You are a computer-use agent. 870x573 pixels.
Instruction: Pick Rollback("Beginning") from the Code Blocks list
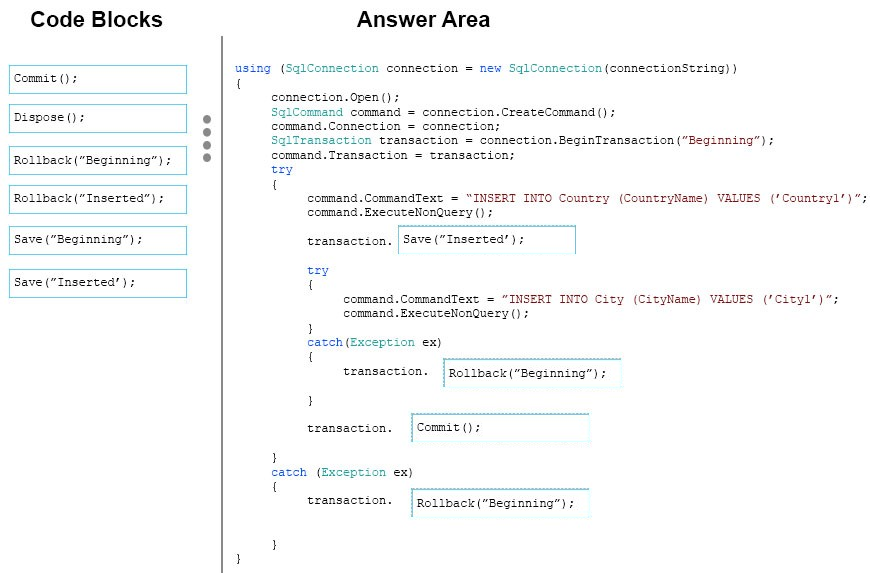pyautogui.click(x=98, y=160)
